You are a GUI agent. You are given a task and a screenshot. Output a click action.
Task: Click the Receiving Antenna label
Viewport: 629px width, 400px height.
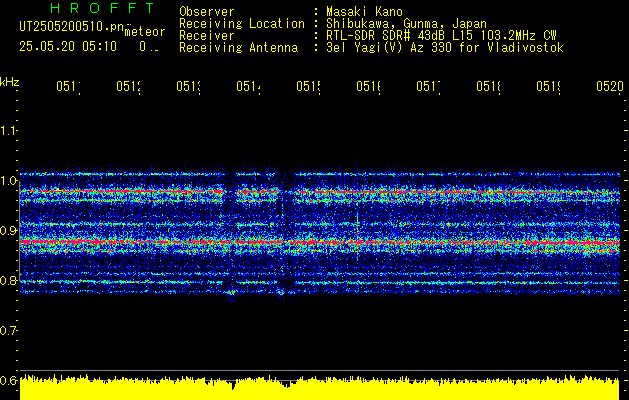238,48
